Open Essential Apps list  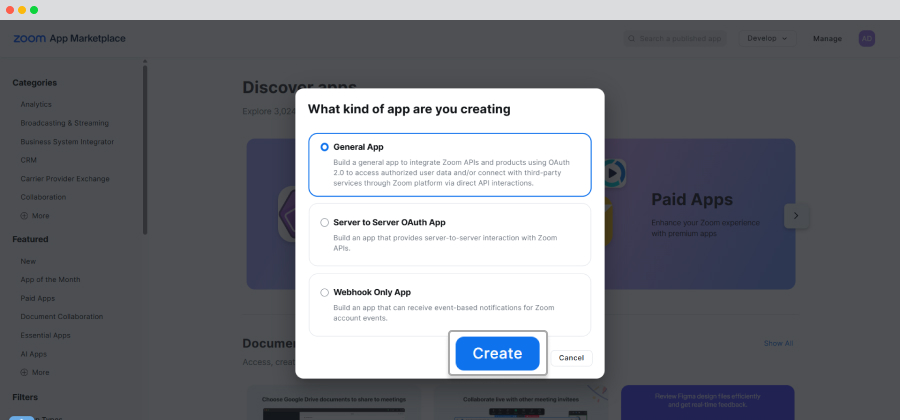click(45, 335)
